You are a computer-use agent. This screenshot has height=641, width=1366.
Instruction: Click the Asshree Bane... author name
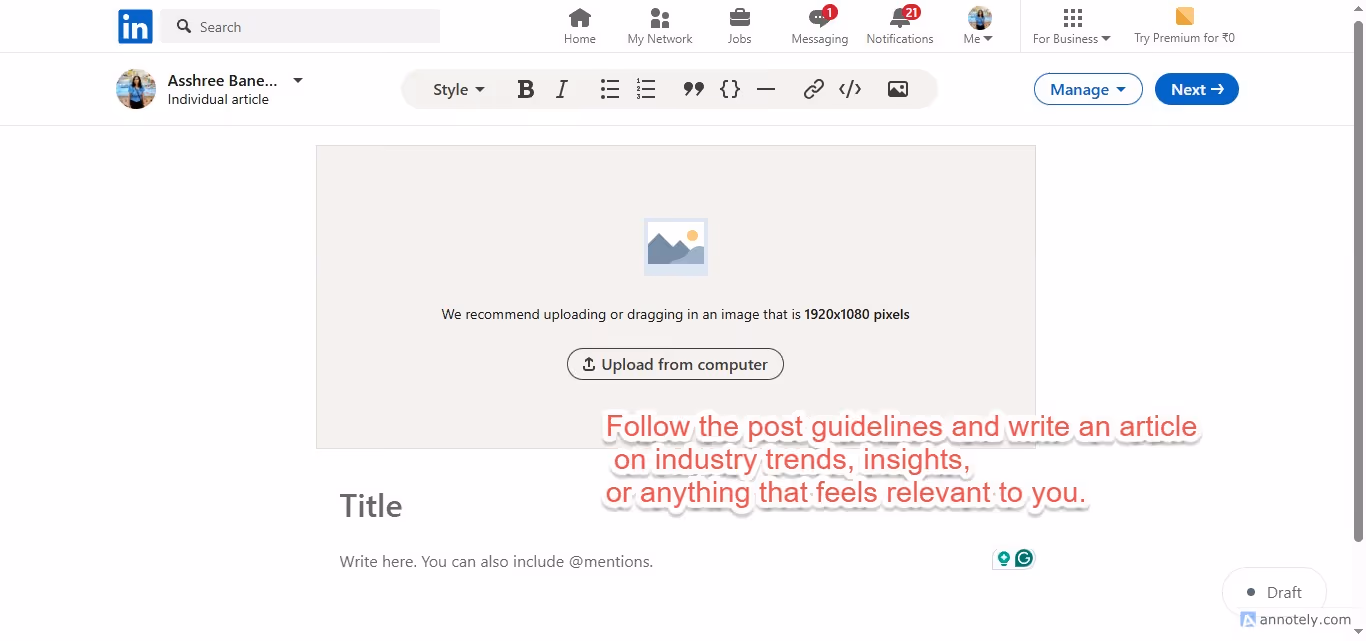(223, 80)
